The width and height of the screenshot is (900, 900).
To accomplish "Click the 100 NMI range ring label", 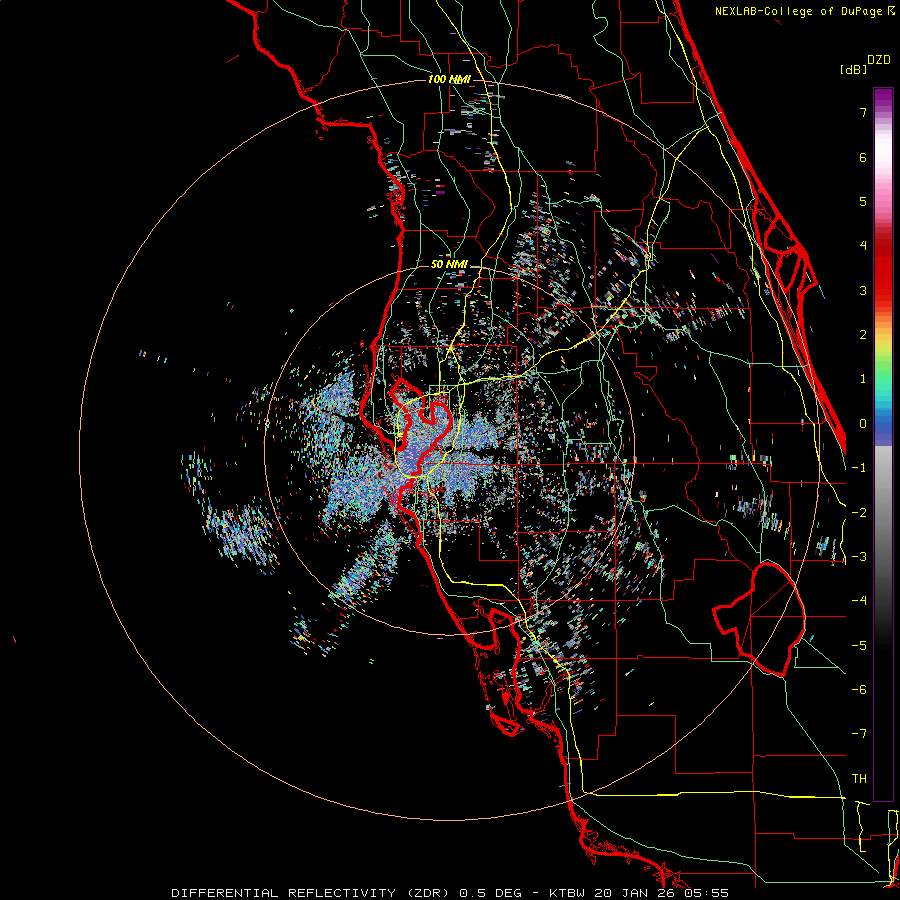I will click(449, 79).
